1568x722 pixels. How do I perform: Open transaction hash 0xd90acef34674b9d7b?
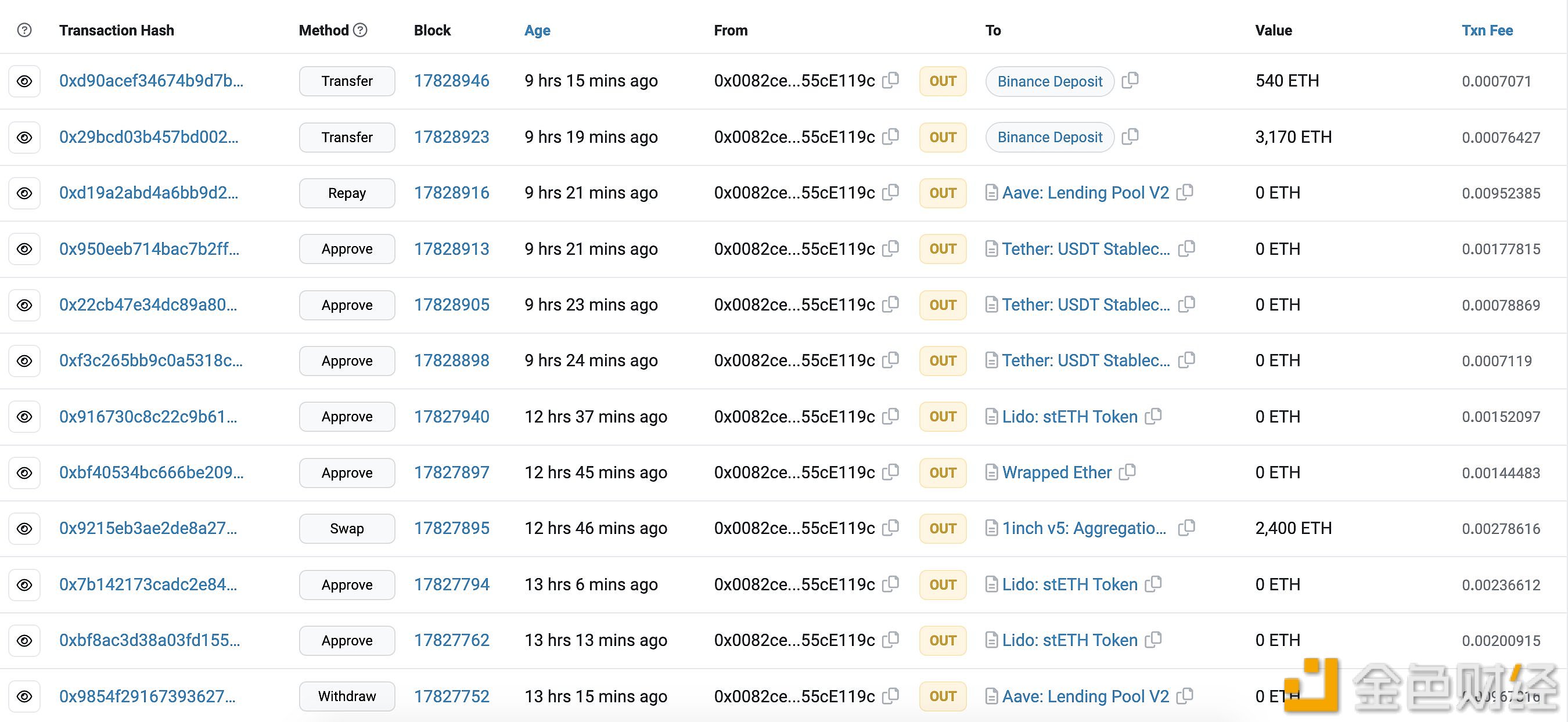[x=151, y=81]
